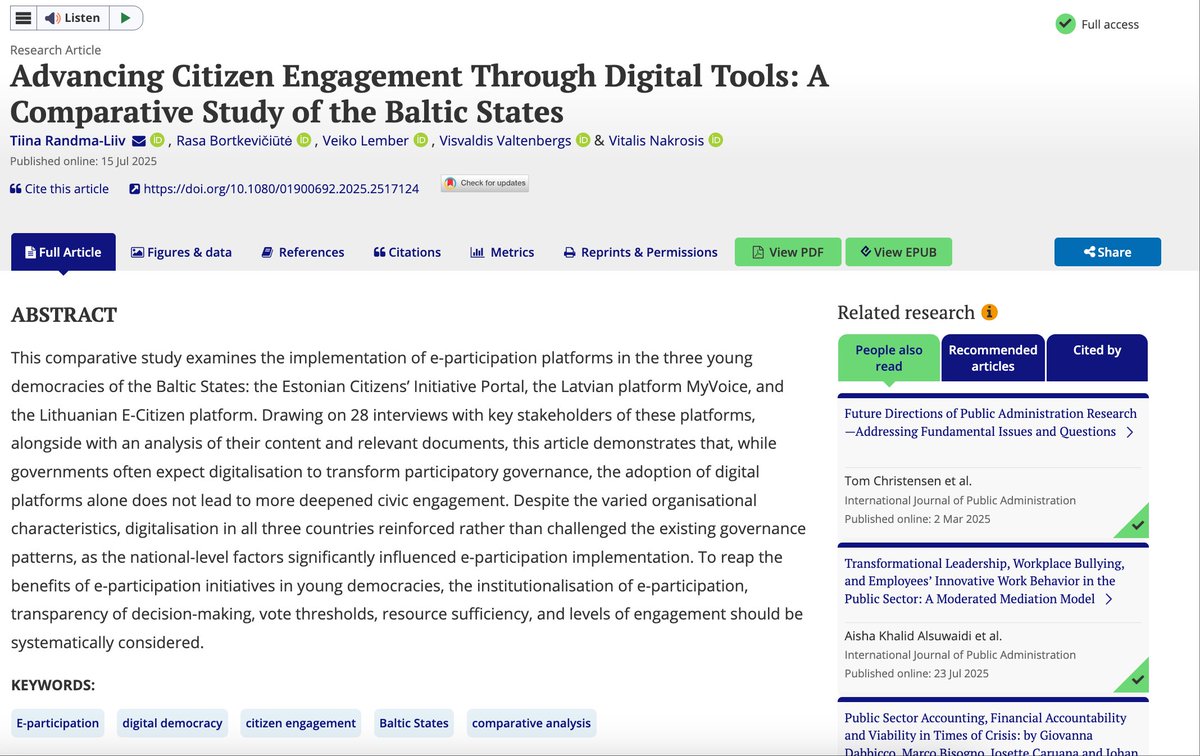The height and width of the screenshot is (756, 1200).
Task: Click 'Published online: 23 Jul 2025' text
Action: pyautogui.click(x=917, y=673)
